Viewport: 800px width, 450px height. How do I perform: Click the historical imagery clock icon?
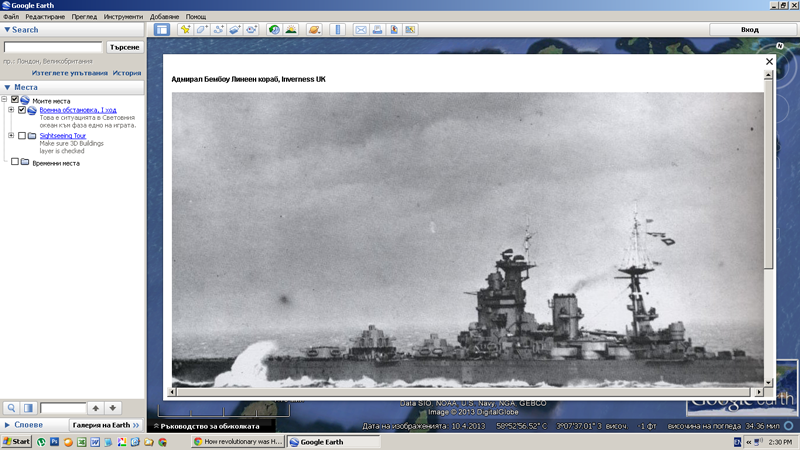point(274,30)
